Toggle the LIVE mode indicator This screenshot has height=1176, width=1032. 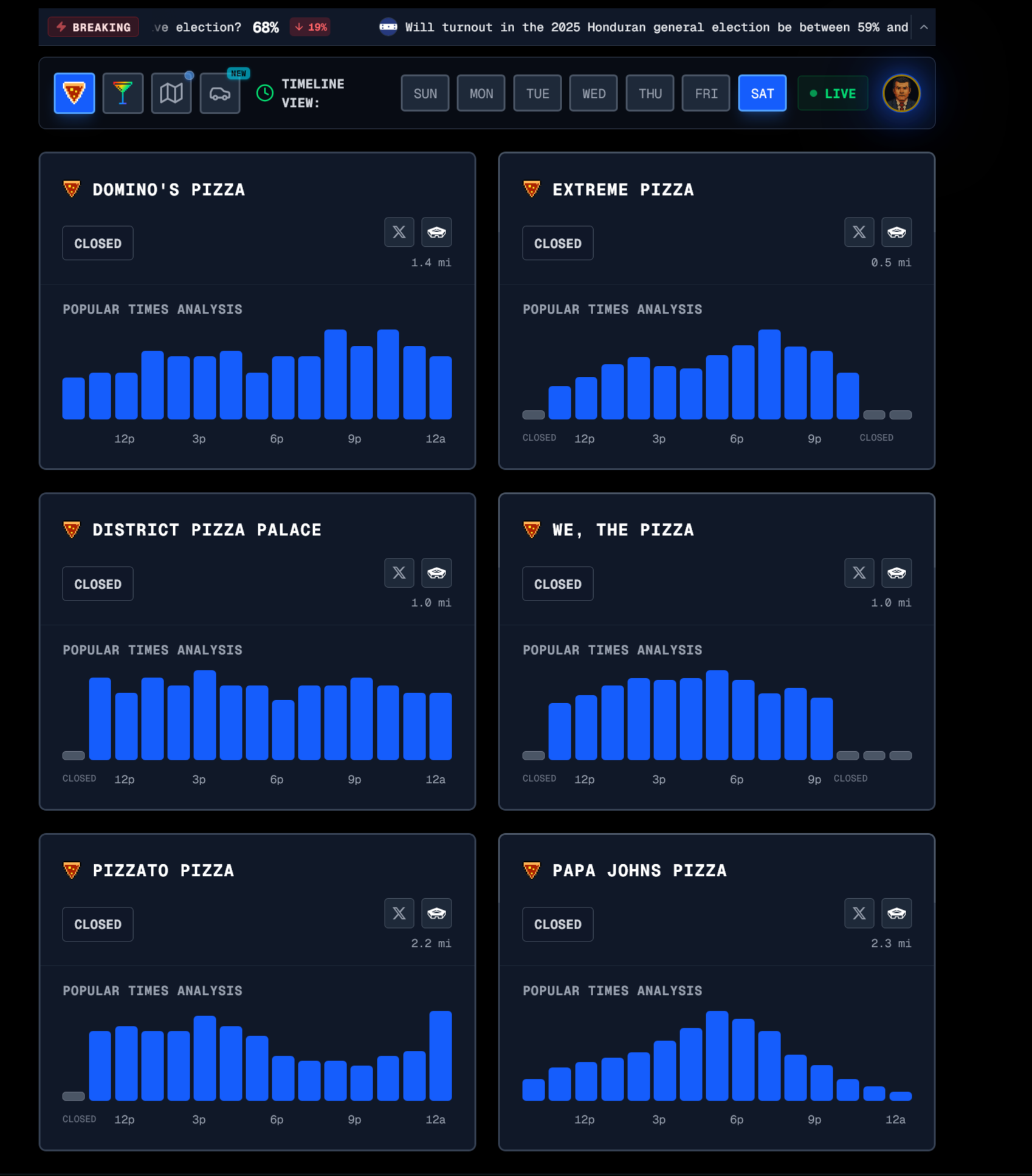pyautogui.click(x=832, y=94)
